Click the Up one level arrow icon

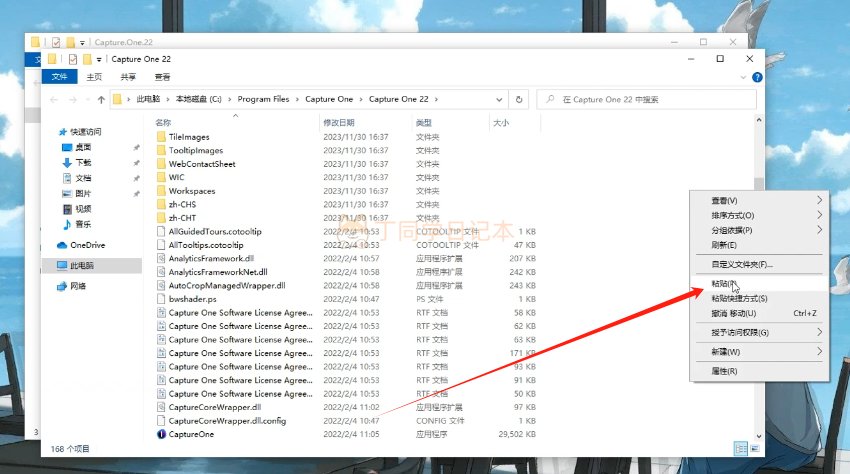pyautogui.click(x=101, y=100)
